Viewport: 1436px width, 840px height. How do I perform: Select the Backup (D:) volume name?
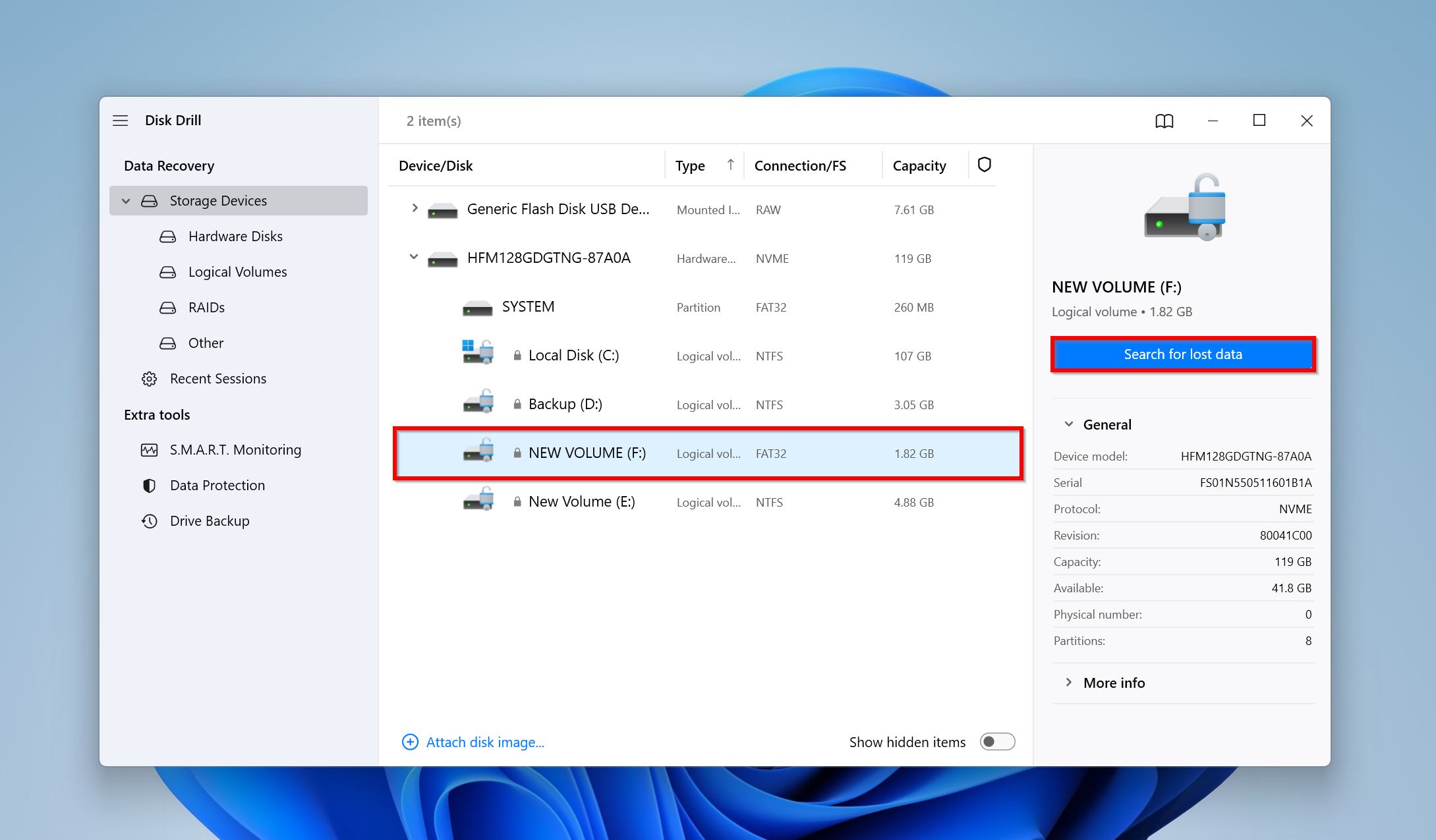(565, 405)
